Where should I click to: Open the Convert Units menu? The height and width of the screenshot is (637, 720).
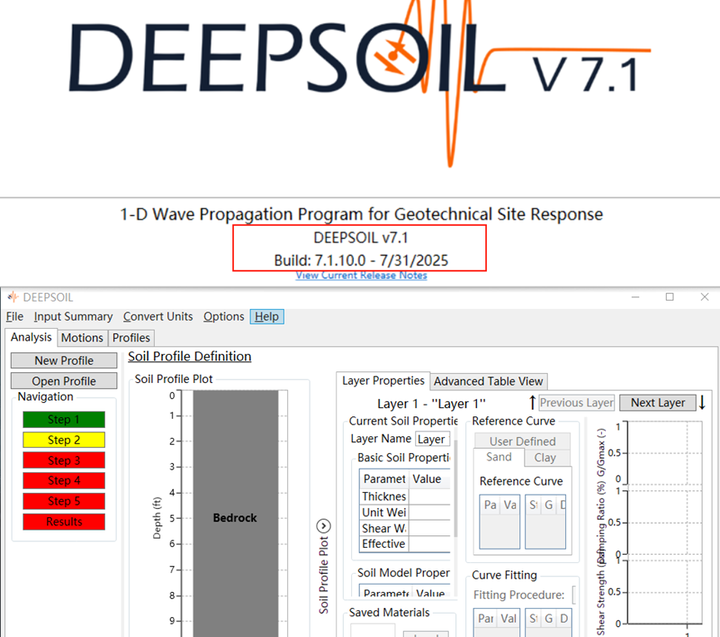coord(158,316)
